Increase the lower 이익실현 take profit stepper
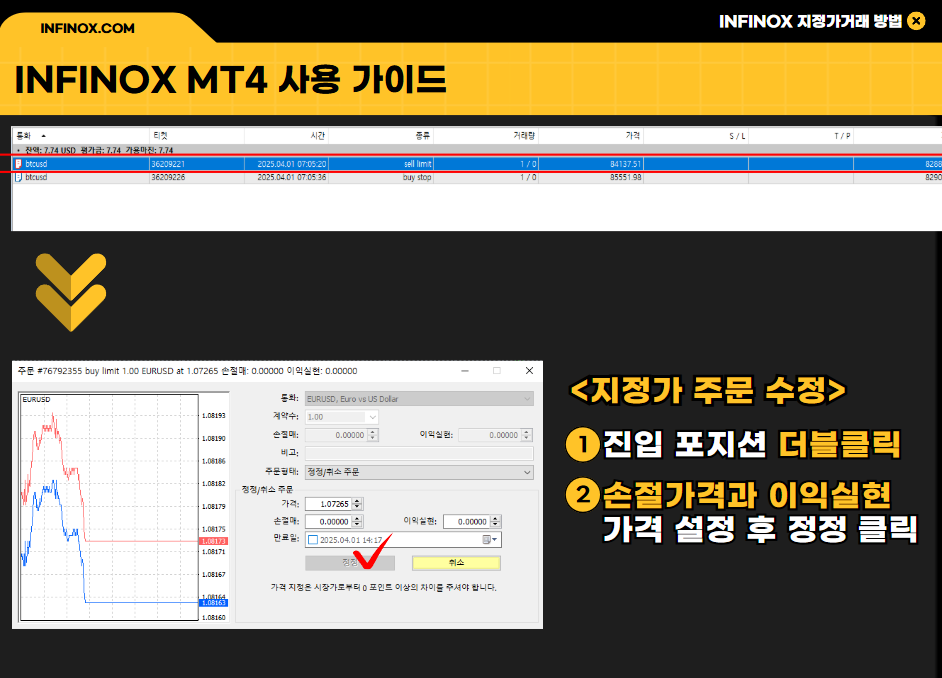The height and width of the screenshot is (678, 942). pos(495,519)
